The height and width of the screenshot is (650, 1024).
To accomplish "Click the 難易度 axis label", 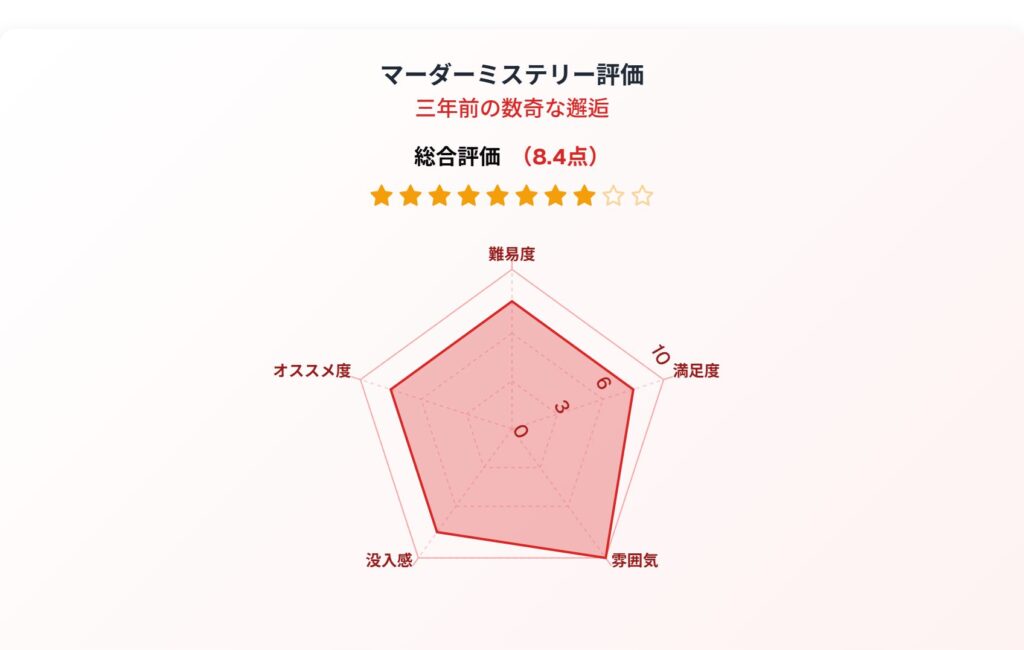I will [x=512, y=254].
